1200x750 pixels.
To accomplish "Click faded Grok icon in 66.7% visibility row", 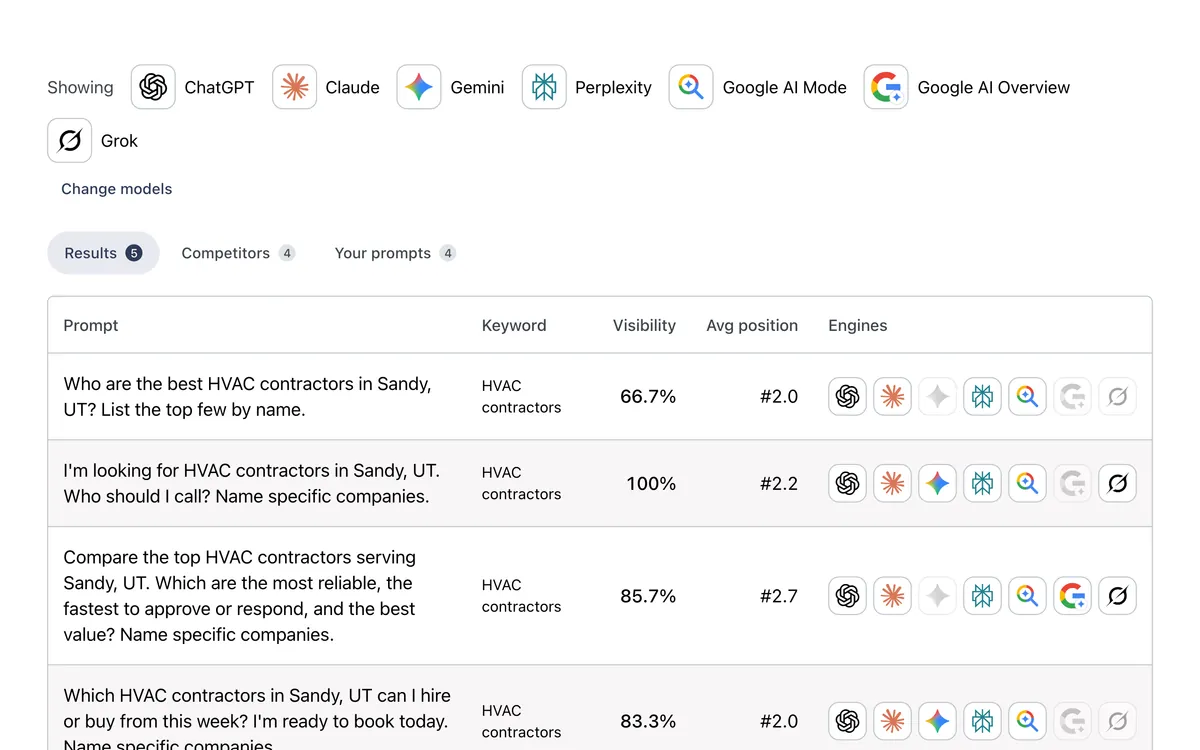I will 1118,397.
